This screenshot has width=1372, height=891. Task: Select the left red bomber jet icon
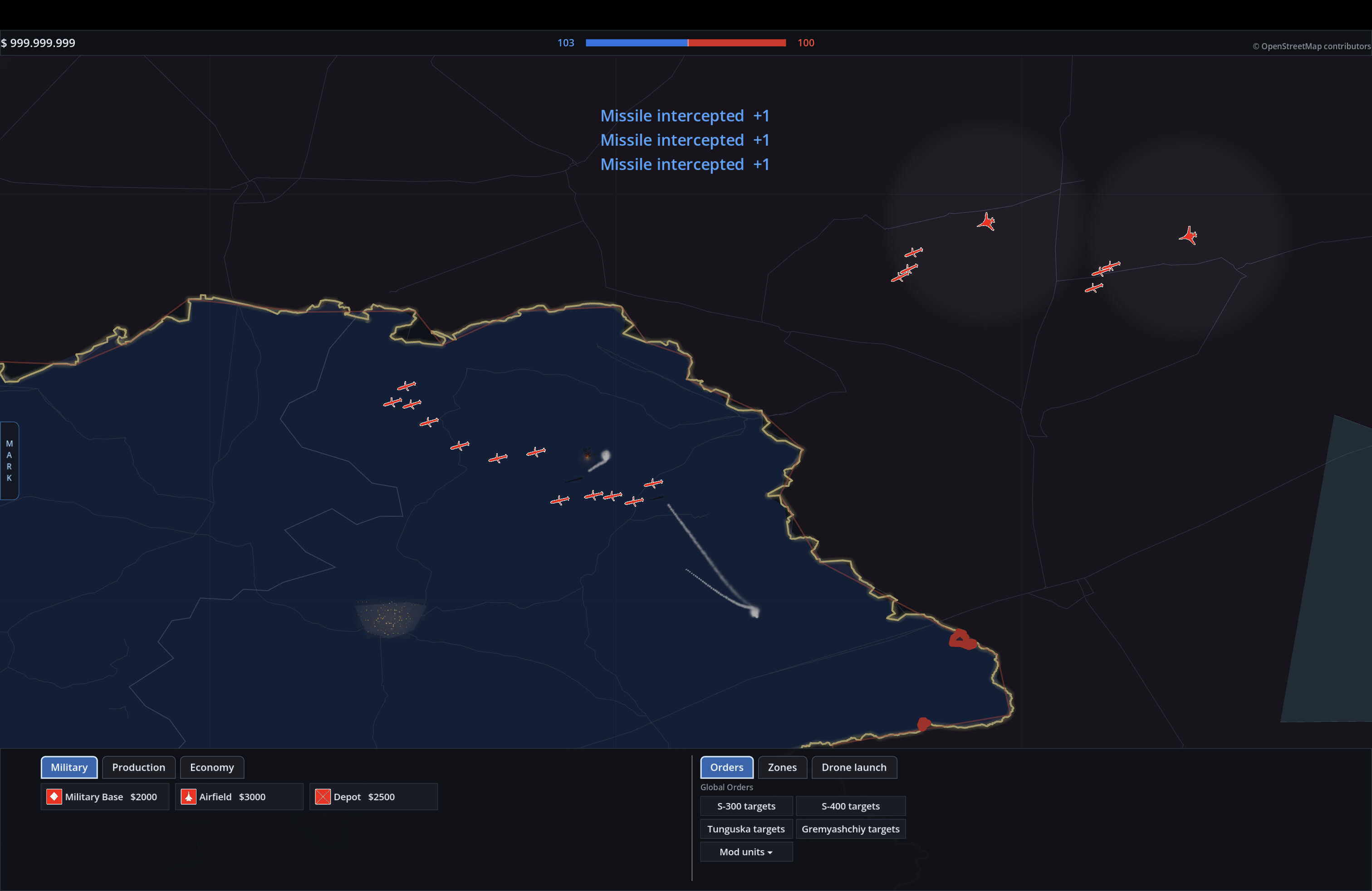point(986,222)
